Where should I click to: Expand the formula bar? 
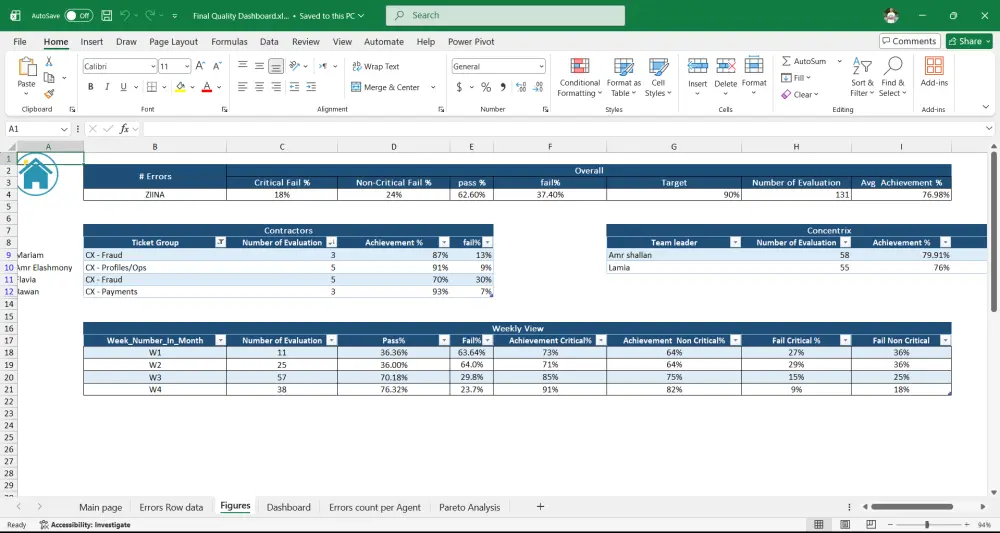tap(989, 129)
